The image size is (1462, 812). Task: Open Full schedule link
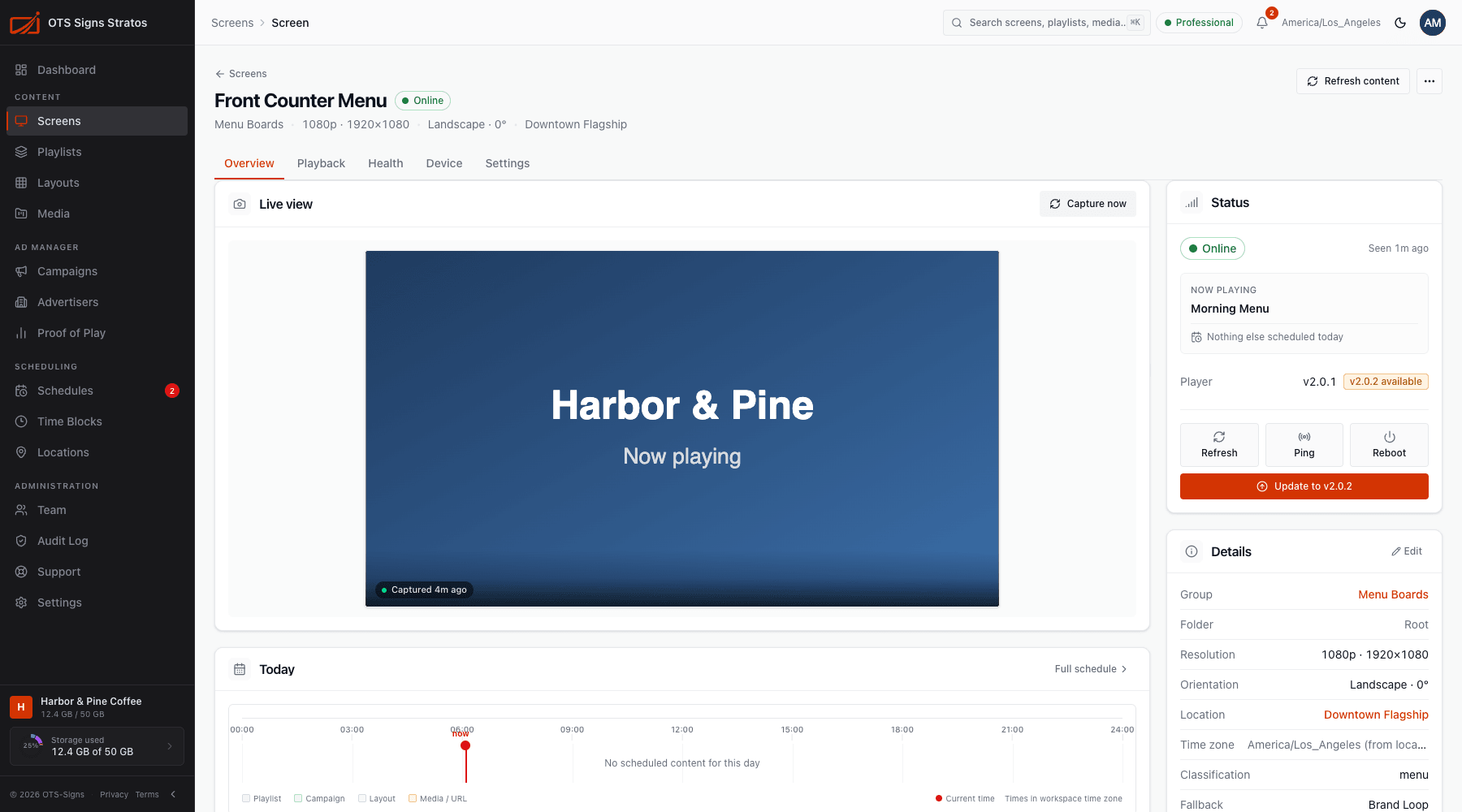tap(1091, 669)
